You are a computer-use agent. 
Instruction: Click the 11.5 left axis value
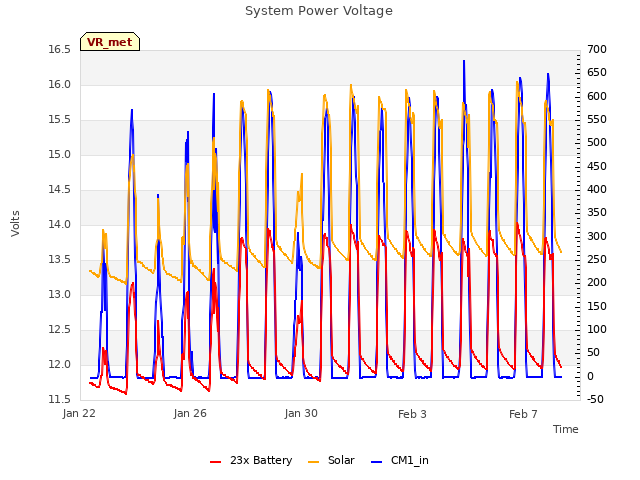(60, 399)
